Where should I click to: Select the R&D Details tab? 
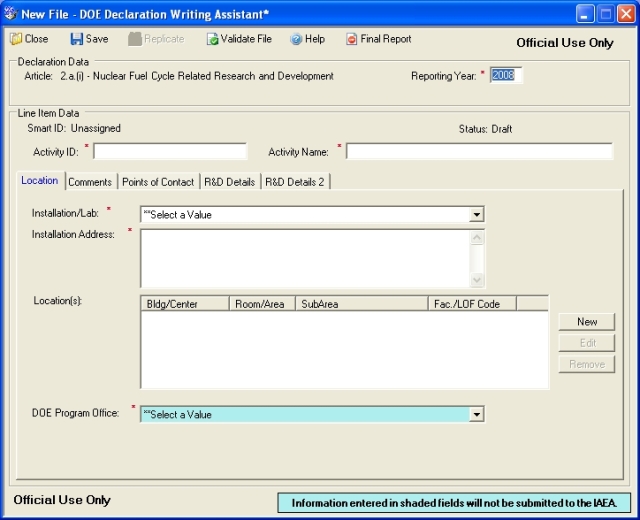[x=229, y=182]
